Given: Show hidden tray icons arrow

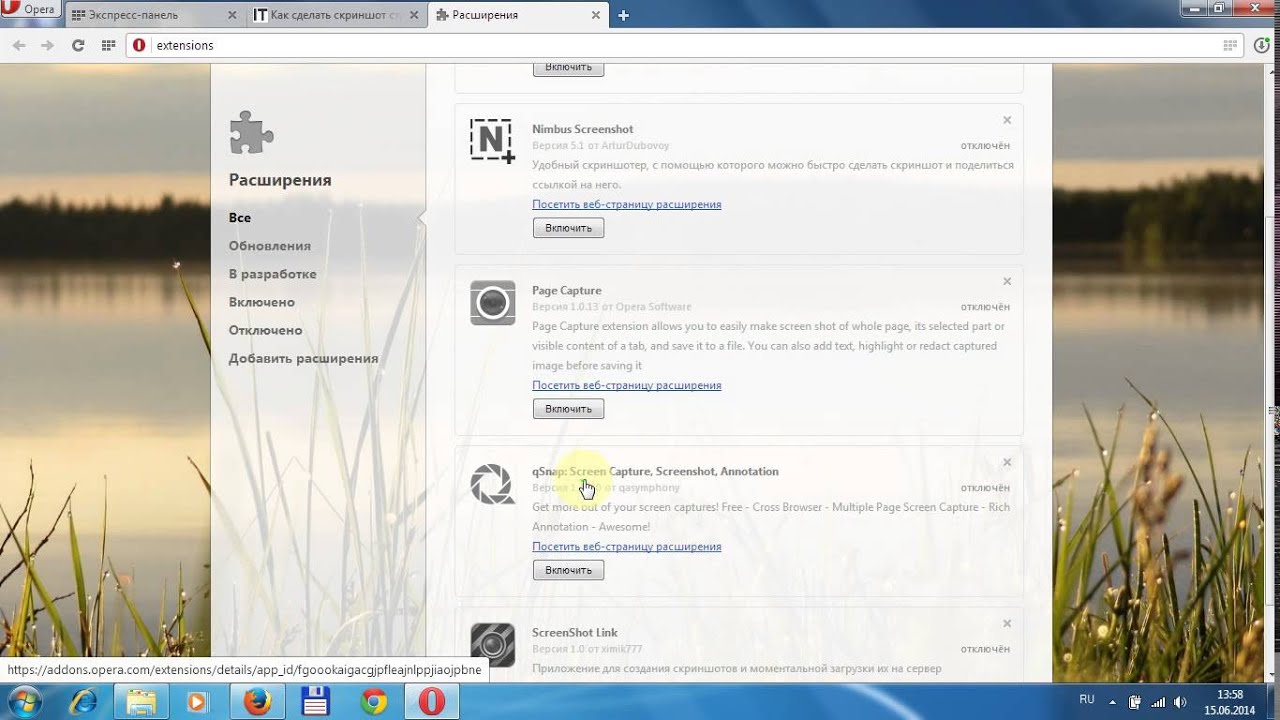Looking at the screenshot, I should [x=1113, y=702].
